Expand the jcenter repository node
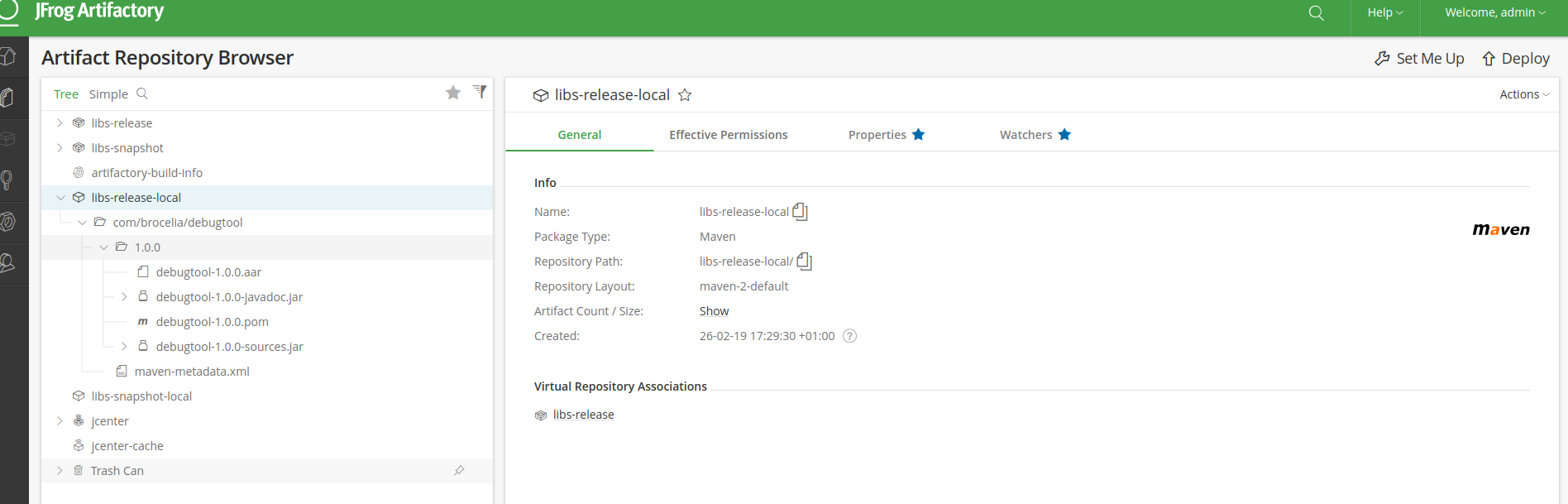Image resolution: width=1568 pixels, height=504 pixels. (x=60, y=420)
